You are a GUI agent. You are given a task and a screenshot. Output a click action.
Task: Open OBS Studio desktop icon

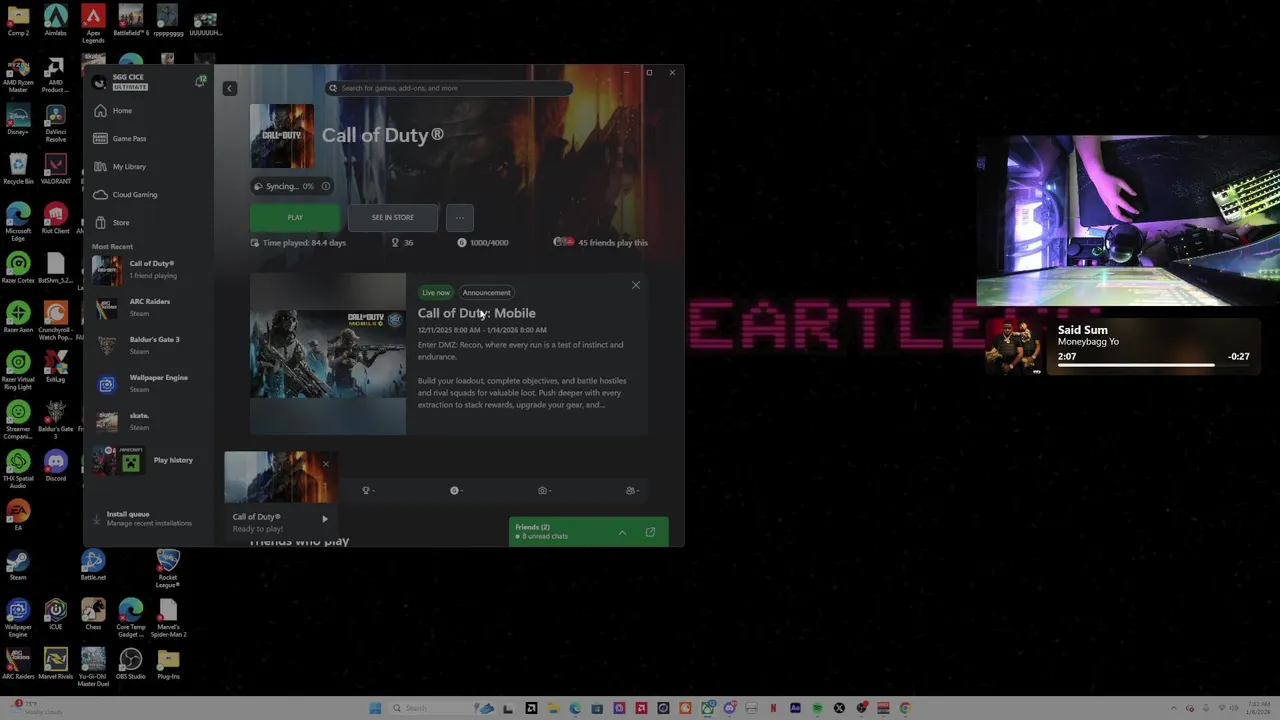pos(131,664)
